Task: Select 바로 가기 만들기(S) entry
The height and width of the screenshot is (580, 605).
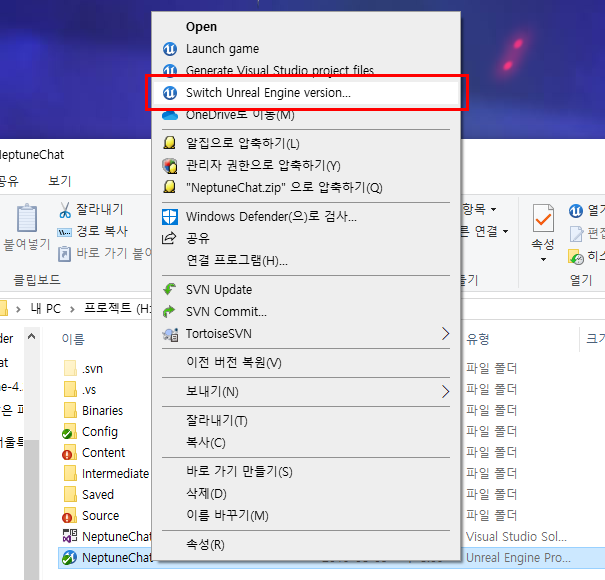Action: 239,471
